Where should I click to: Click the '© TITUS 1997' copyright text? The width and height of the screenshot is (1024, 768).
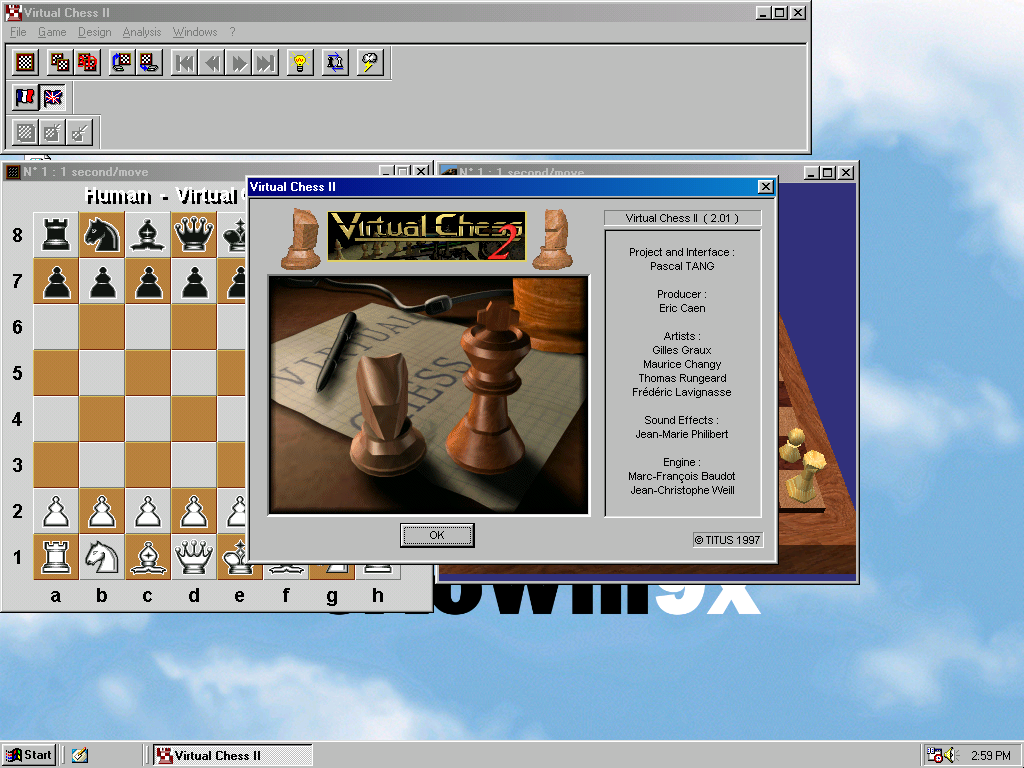tap(728, 540)
